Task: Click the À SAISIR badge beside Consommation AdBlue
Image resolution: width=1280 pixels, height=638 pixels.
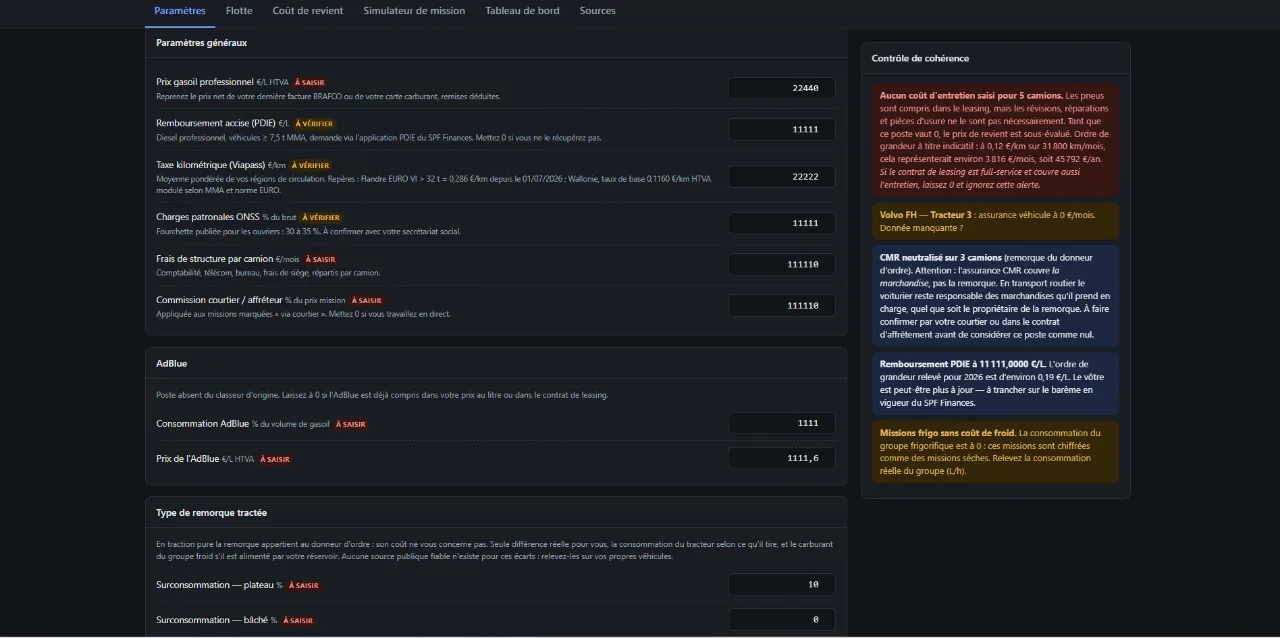Action: 351,424
